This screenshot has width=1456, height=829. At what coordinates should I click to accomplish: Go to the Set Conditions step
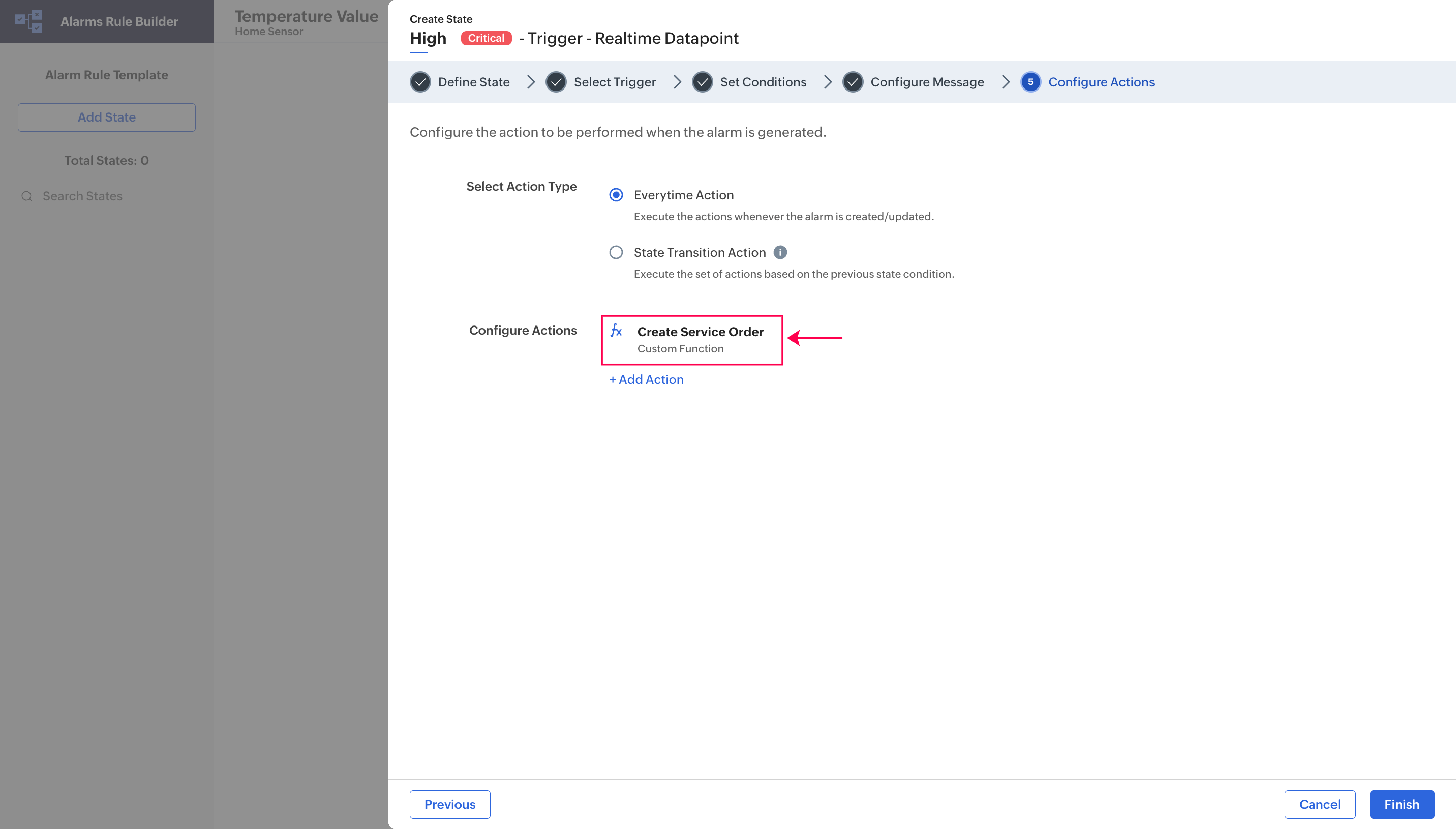point(763,82)
